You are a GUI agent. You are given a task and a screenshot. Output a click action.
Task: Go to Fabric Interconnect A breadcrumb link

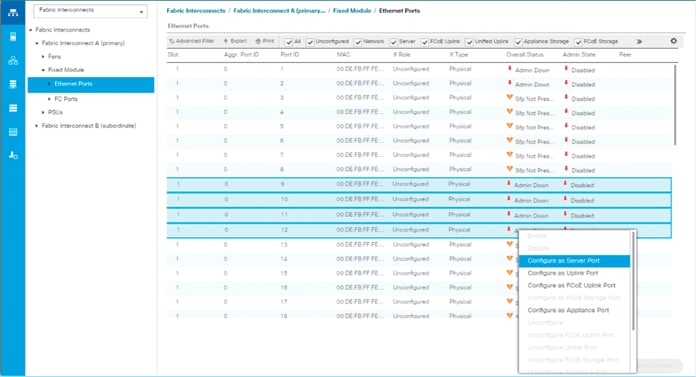click(x=279, y=11)
